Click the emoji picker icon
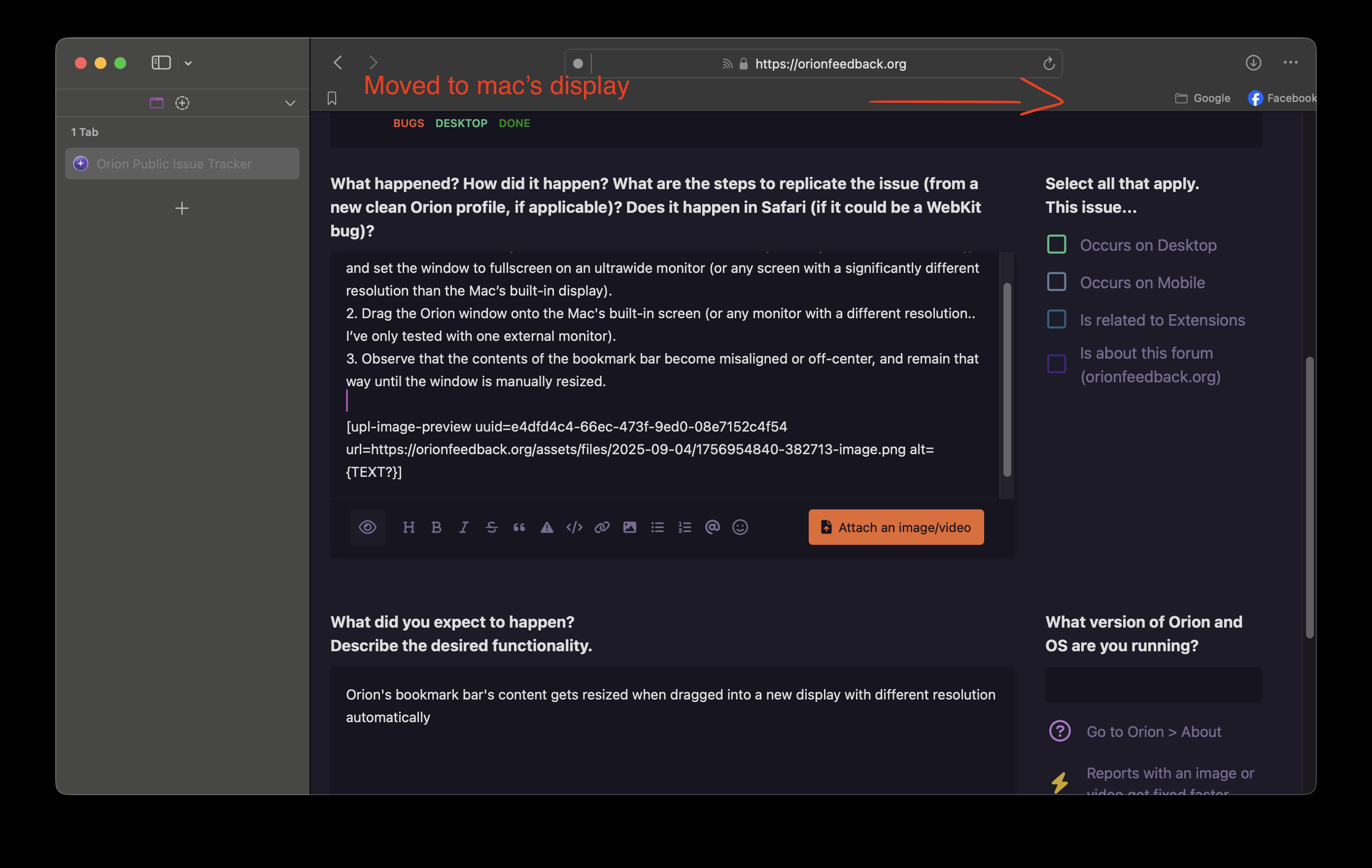Screen dimensions: 1372x868 tap(740, 528)
